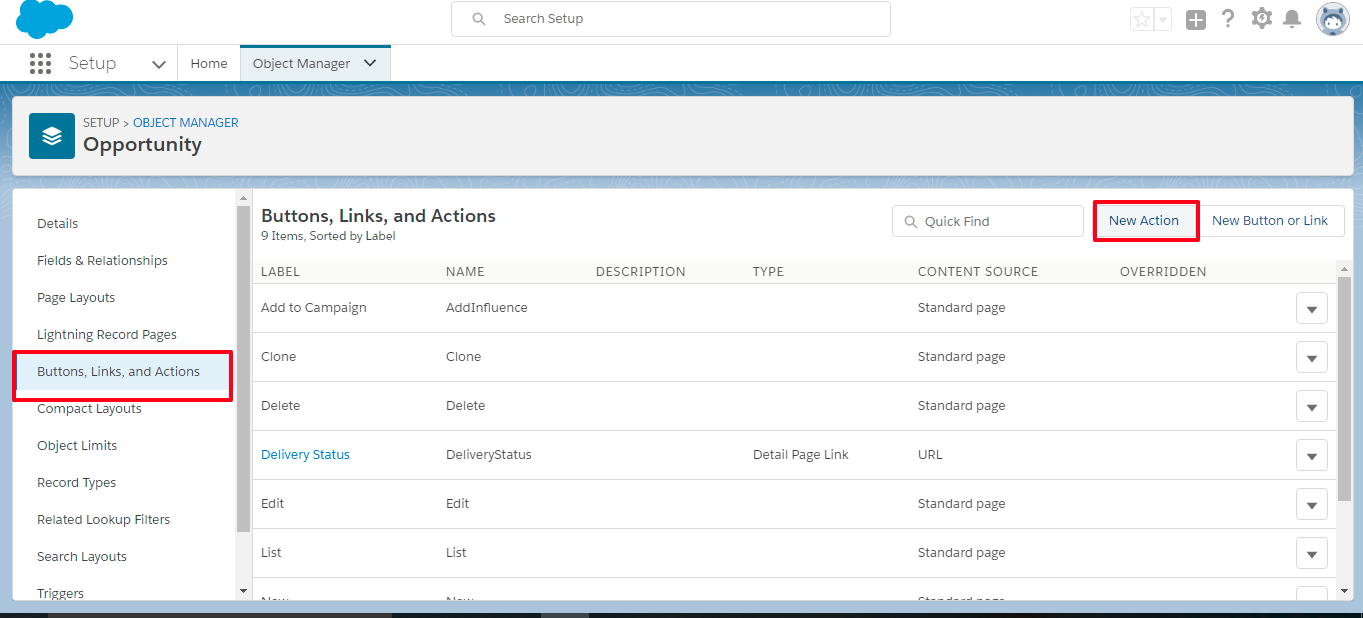Expand the Object Manager tab dropdown

(x=370, y=63)
